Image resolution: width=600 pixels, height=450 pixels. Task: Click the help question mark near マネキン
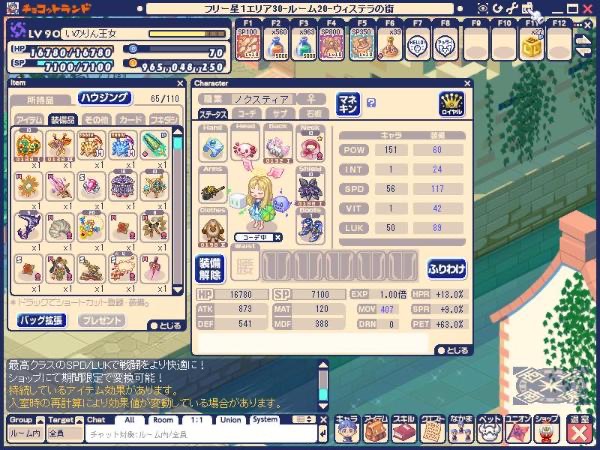point(371,103)
